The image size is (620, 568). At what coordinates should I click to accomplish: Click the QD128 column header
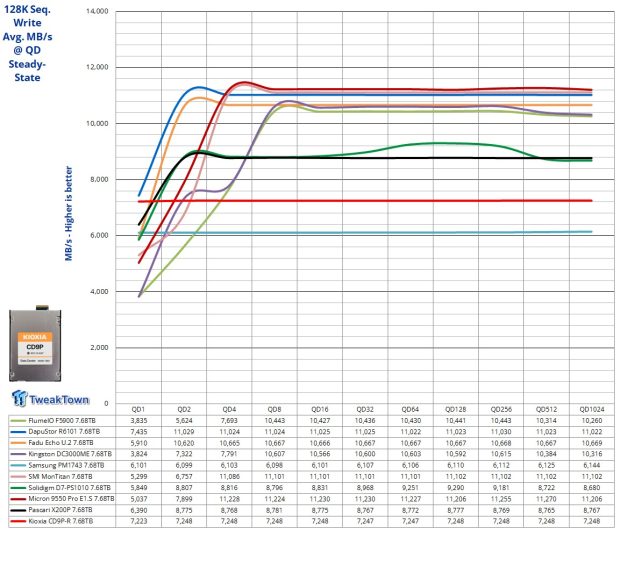(456, 409)
